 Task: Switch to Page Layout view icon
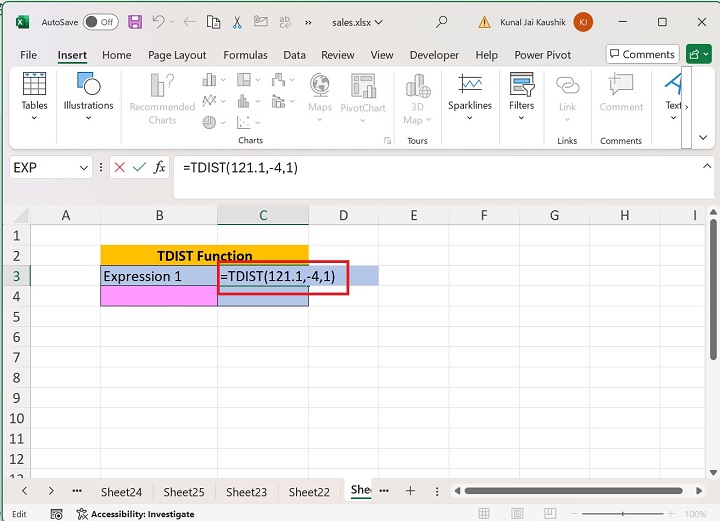(x=517, y=513)
